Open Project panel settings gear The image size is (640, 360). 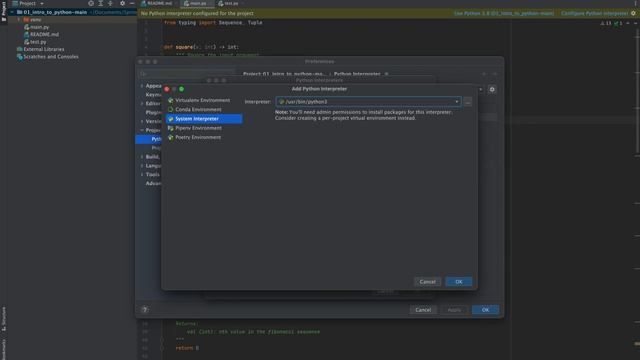tap(122, 3)
